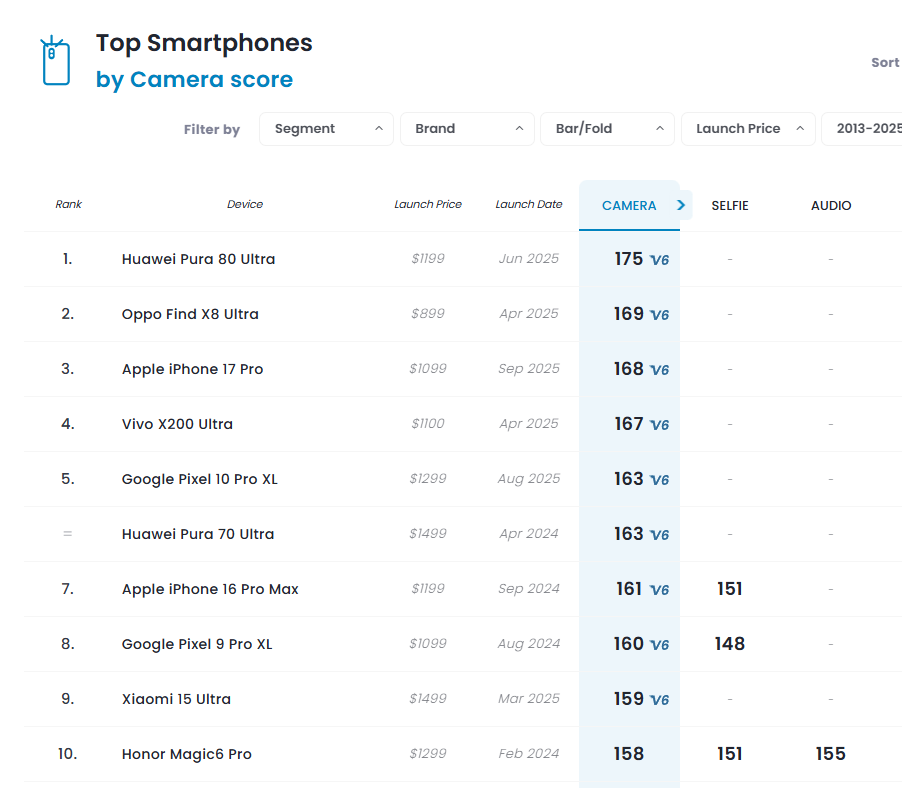
Task: Click camera score 169 for Oppo Find X8
Action: pos(628,313)
